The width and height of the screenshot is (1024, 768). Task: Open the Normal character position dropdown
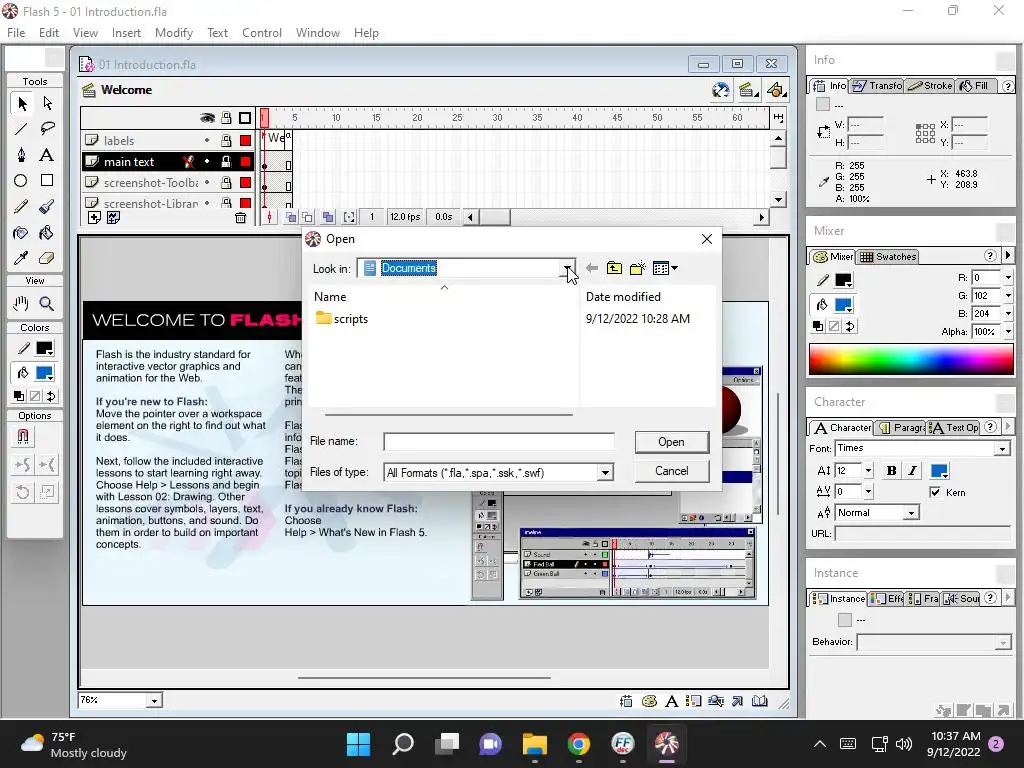(911, 513)
